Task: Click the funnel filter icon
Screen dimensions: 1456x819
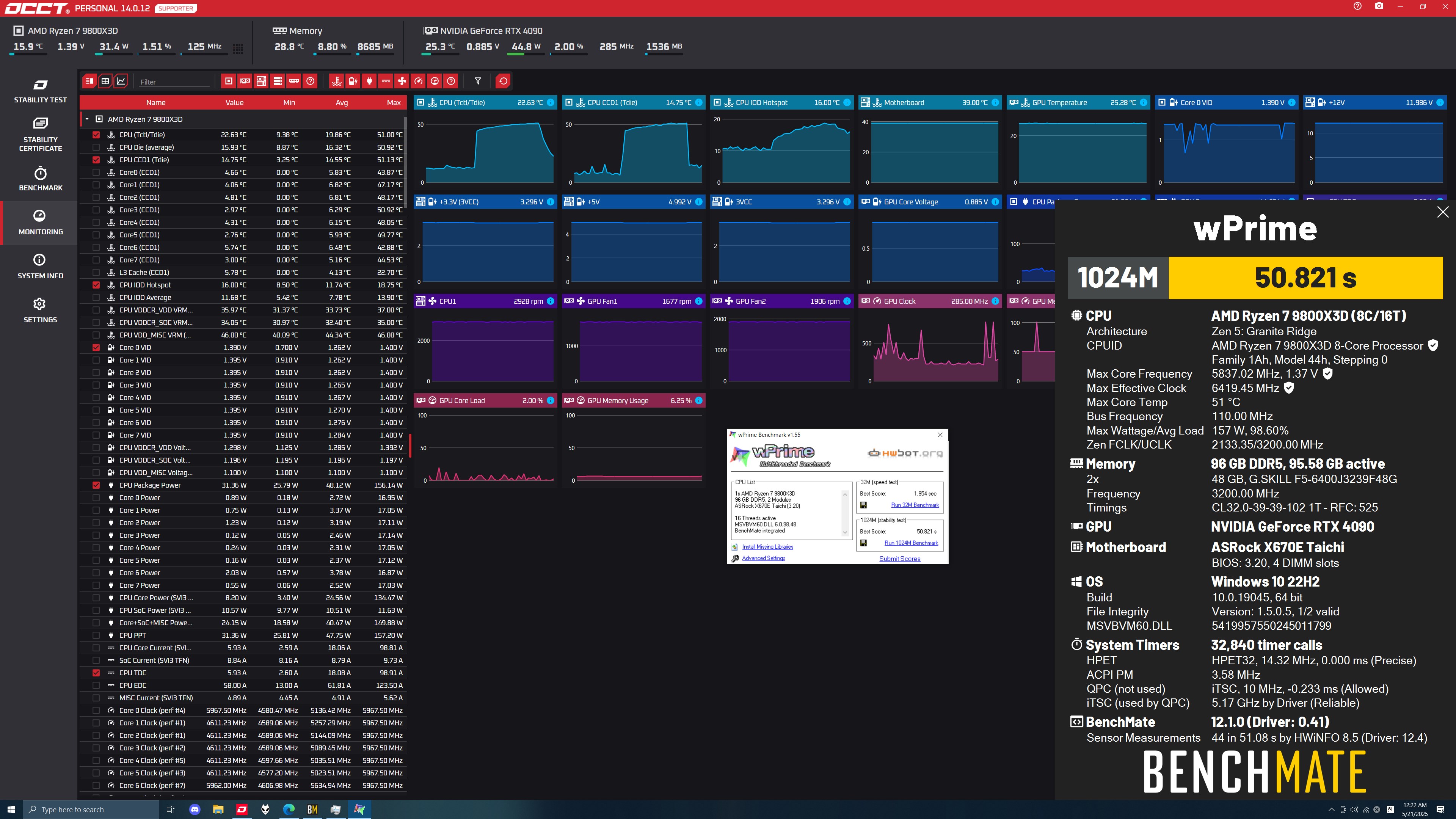Action: tap(478, 82)
